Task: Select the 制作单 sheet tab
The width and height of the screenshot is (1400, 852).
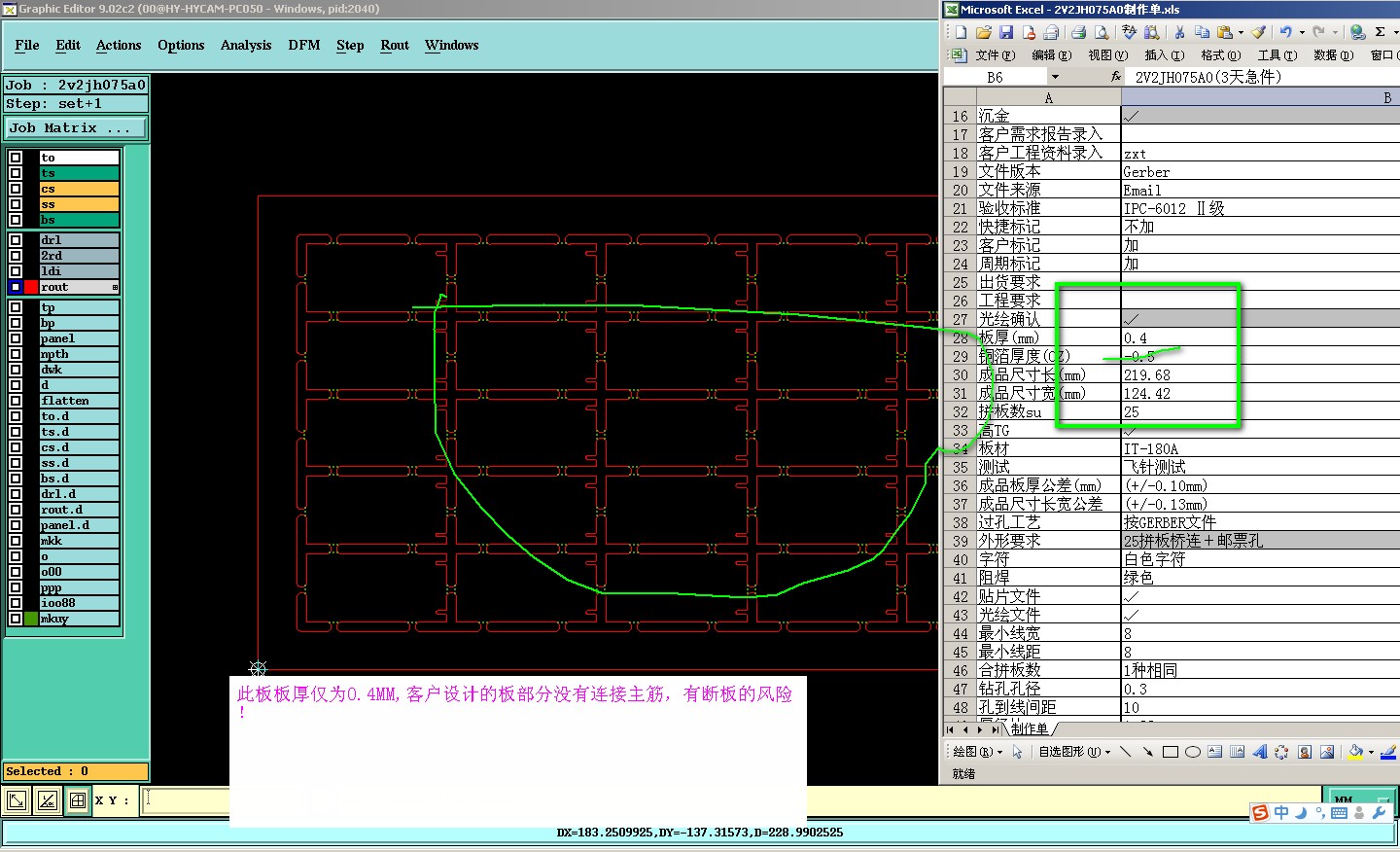Action: click(x=1030, y=728)
